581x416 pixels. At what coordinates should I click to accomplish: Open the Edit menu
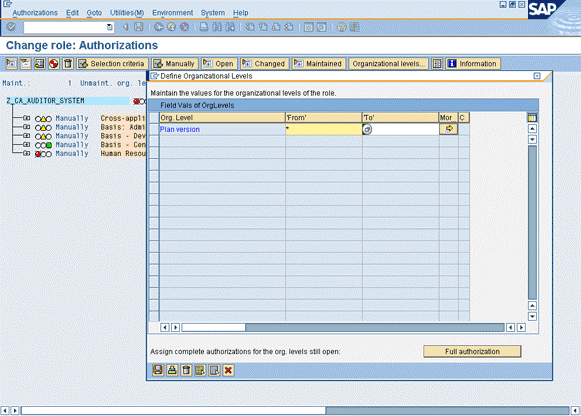click(x=72, y=13)
